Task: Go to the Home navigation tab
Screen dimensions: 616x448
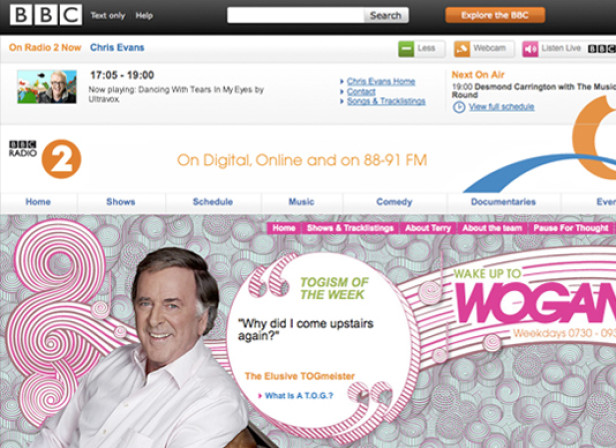Action: pyautogui.click(x=38, y=202)
